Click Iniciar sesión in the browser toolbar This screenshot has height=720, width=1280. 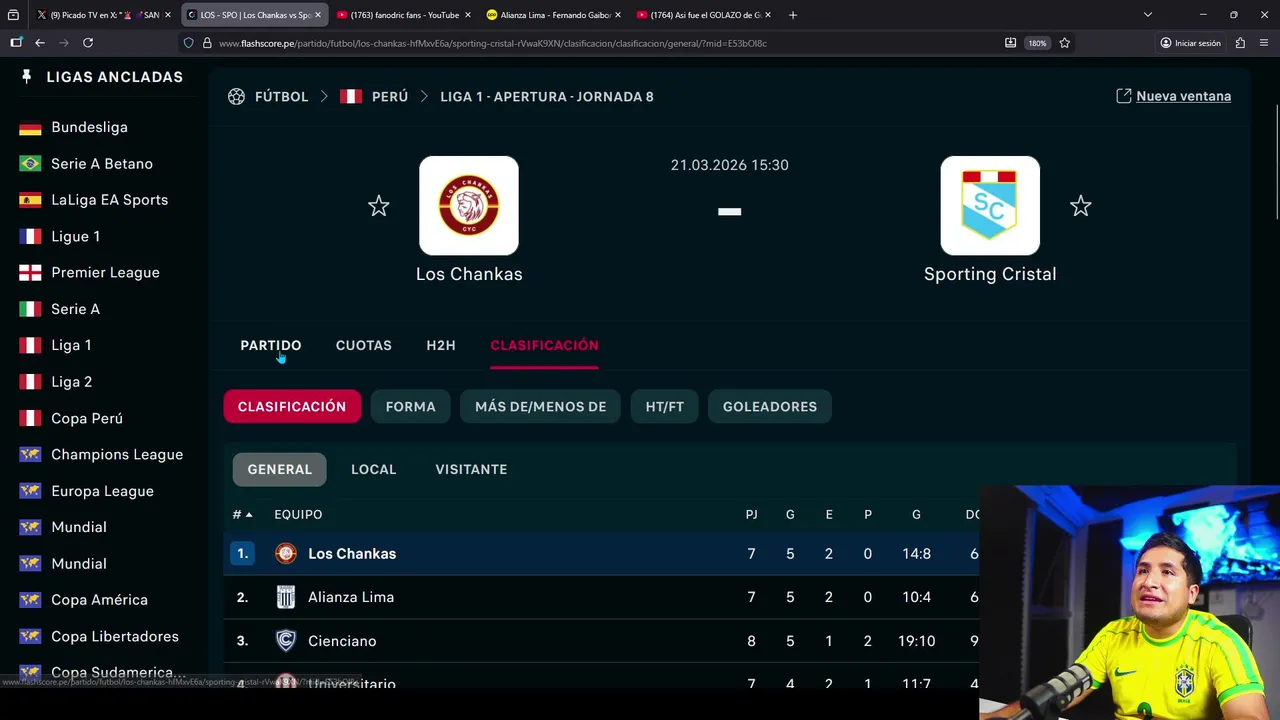[1190, 43]
